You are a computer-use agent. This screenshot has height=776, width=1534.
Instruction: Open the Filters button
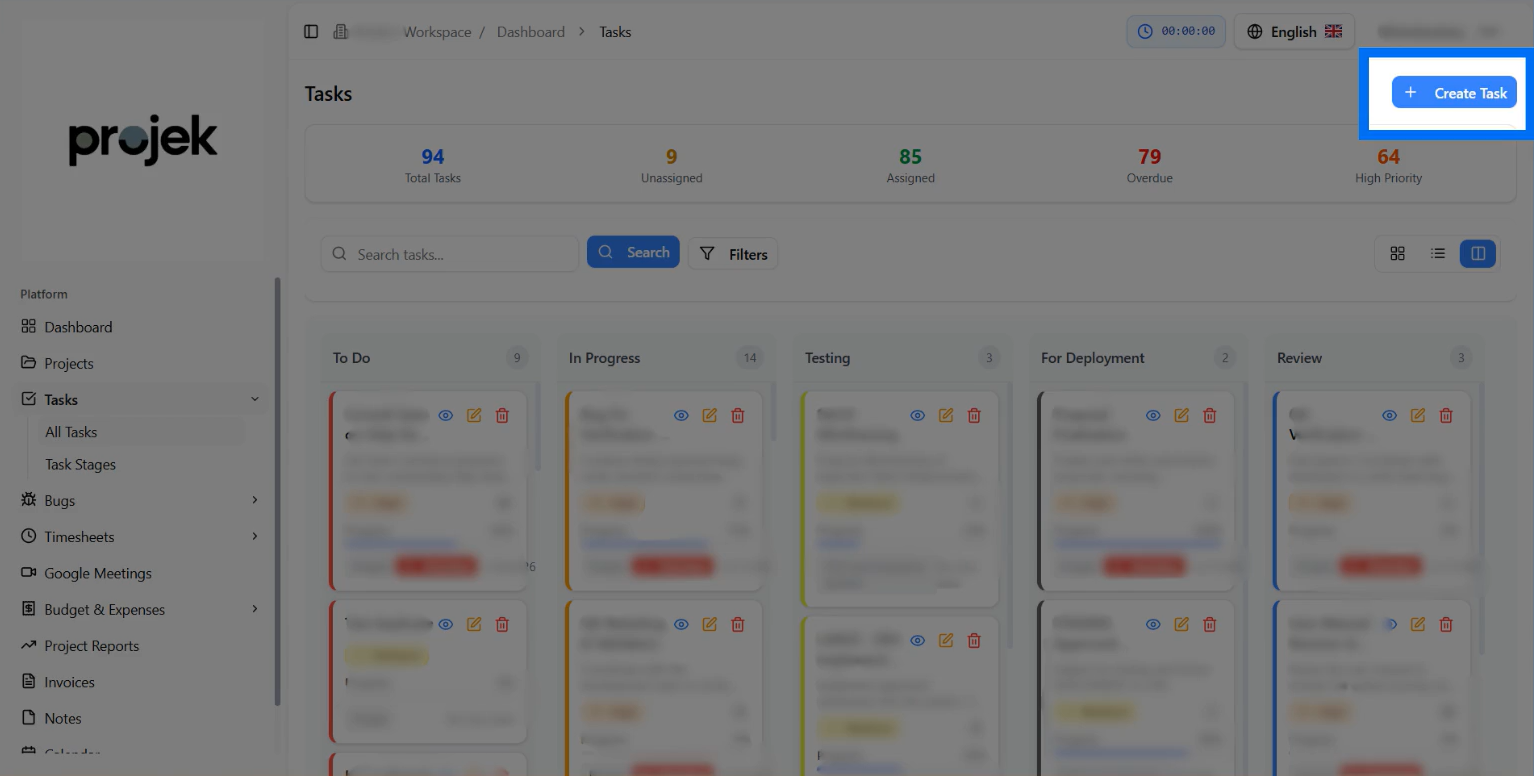[x=733, y=254]
